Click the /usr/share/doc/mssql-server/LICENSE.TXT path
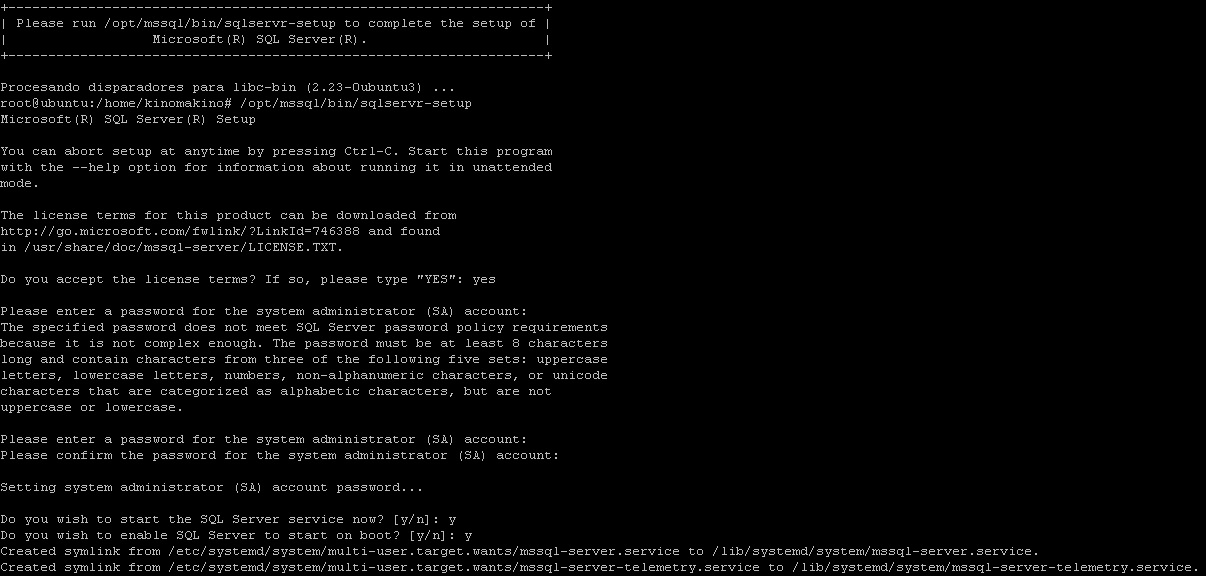 tap(180, 247)
